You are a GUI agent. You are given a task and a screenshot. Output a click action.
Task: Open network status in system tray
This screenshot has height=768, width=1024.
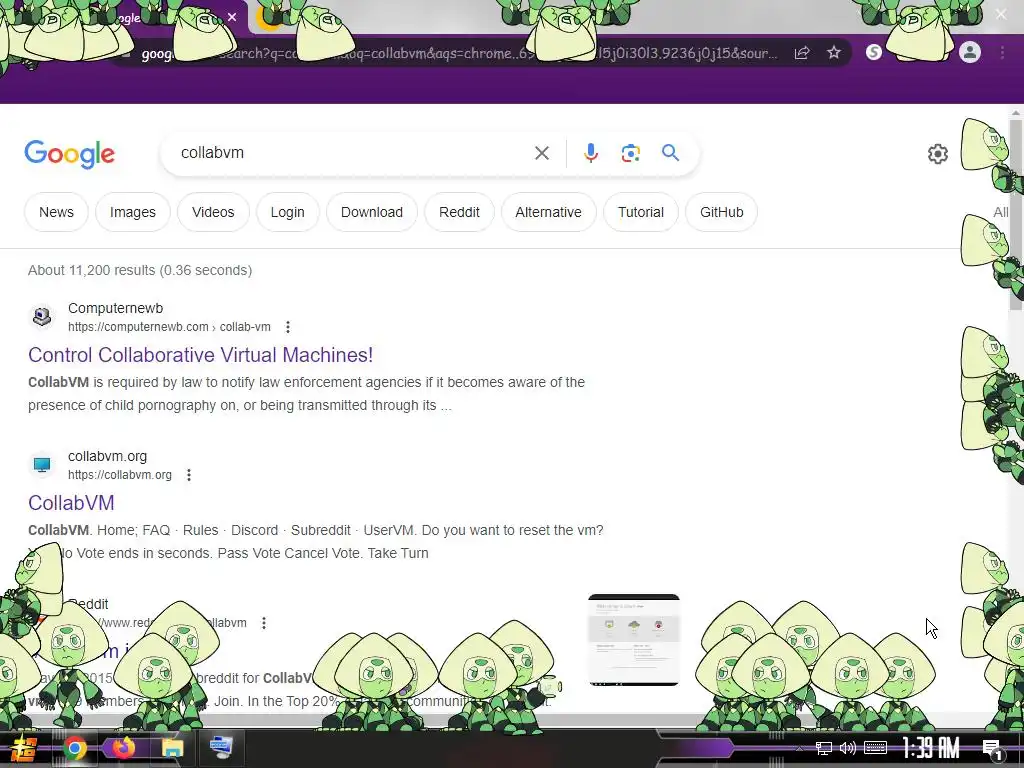(x=824, y=748)
